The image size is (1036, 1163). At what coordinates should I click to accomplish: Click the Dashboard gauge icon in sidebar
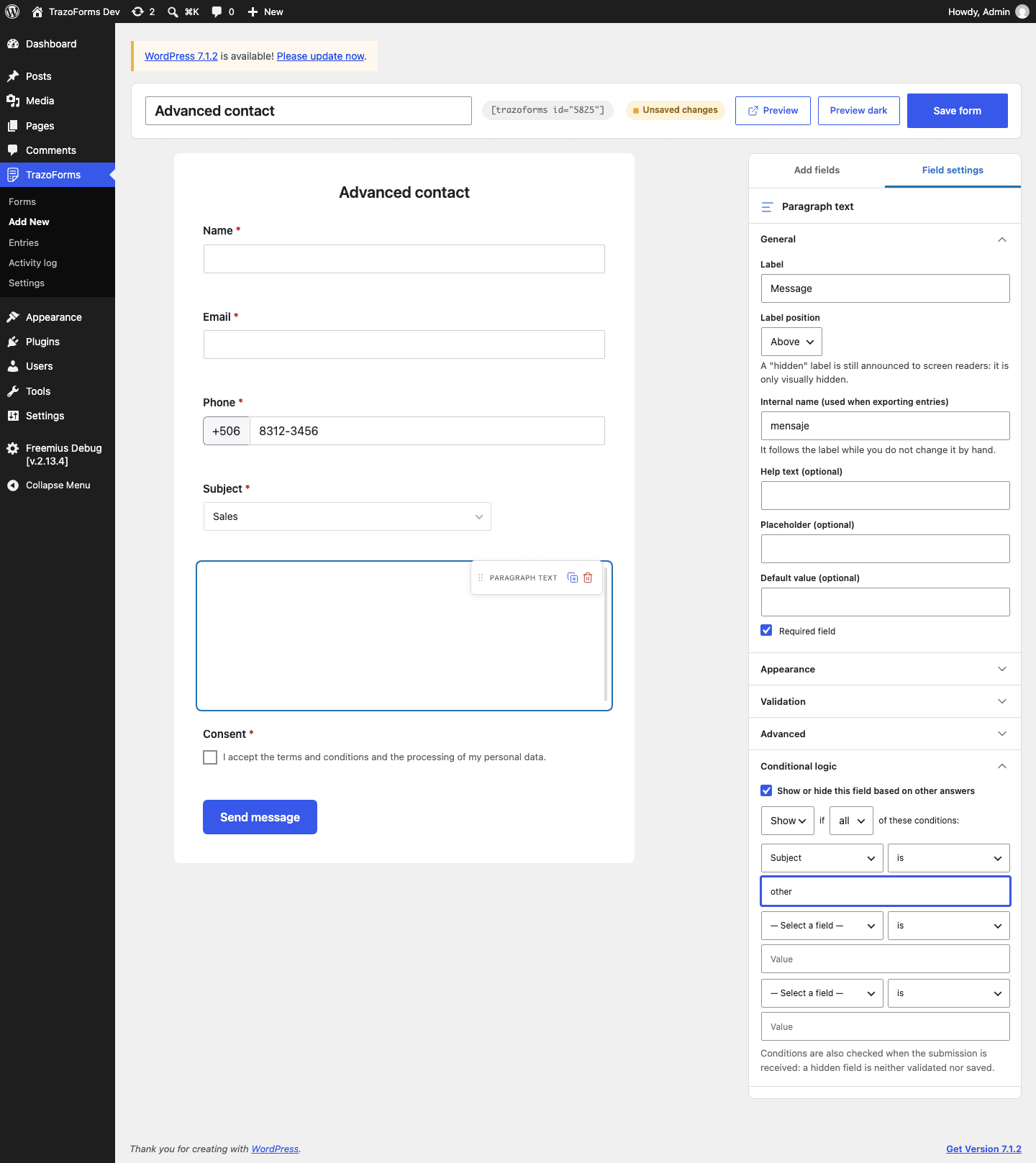click(13, 44)
